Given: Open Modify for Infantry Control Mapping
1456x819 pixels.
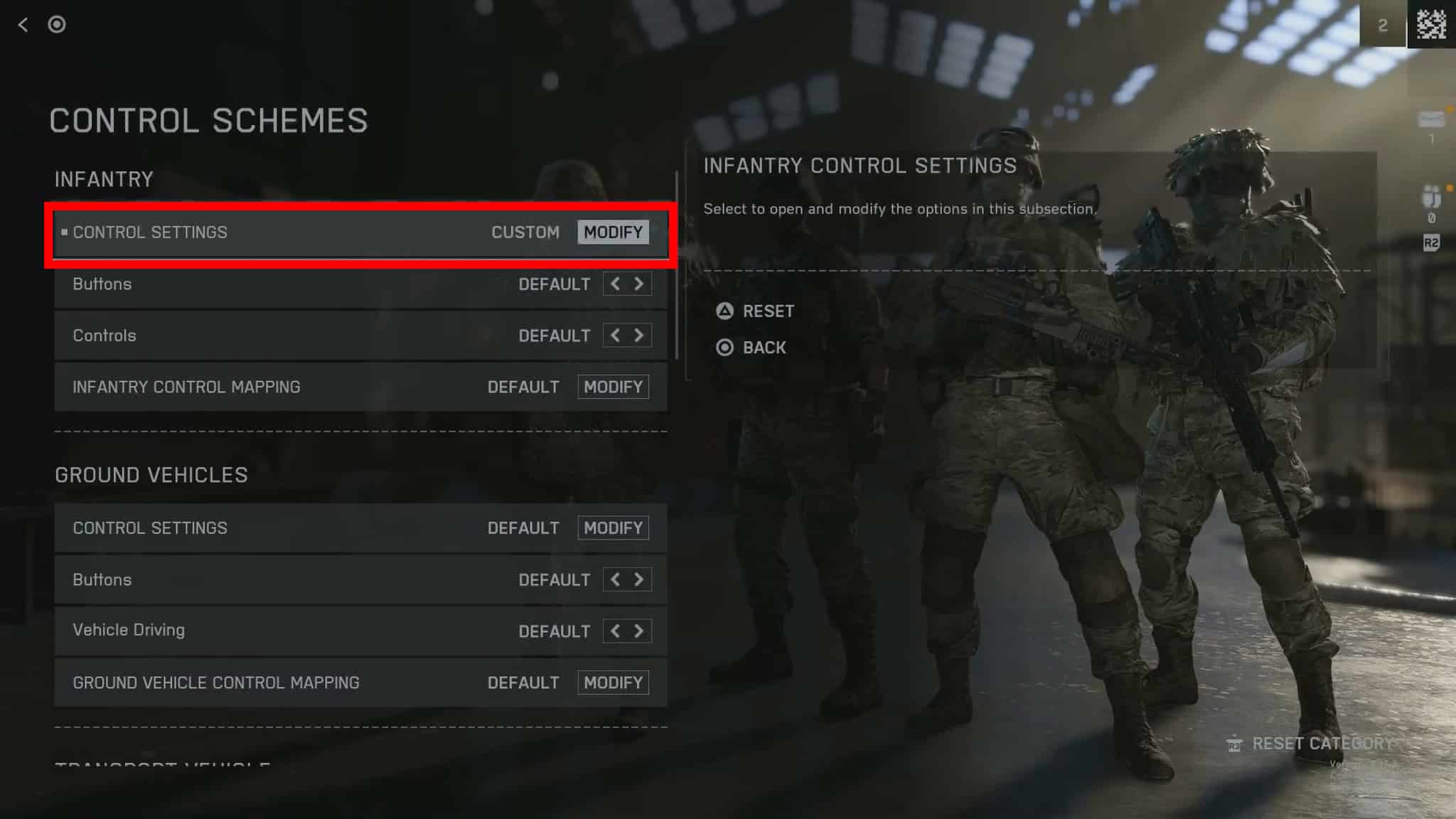Looking at the screenshot, I should pyautogui.click(x=613, y=387).
